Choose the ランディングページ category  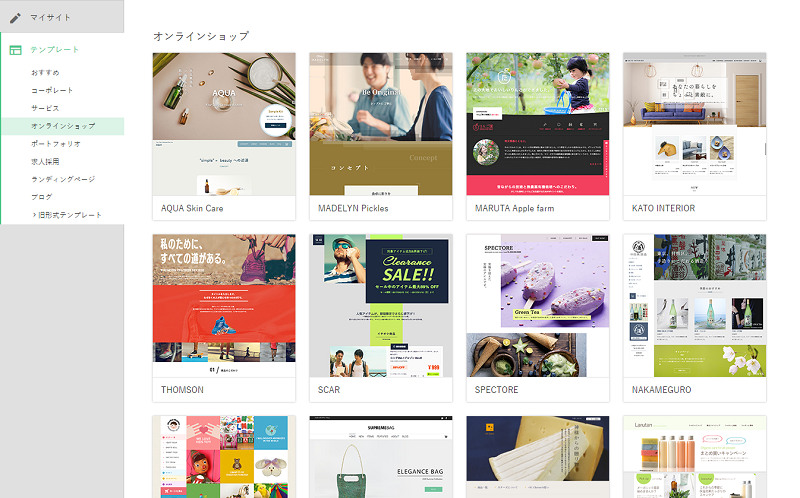pyautogui.click(x=63, y=179)
